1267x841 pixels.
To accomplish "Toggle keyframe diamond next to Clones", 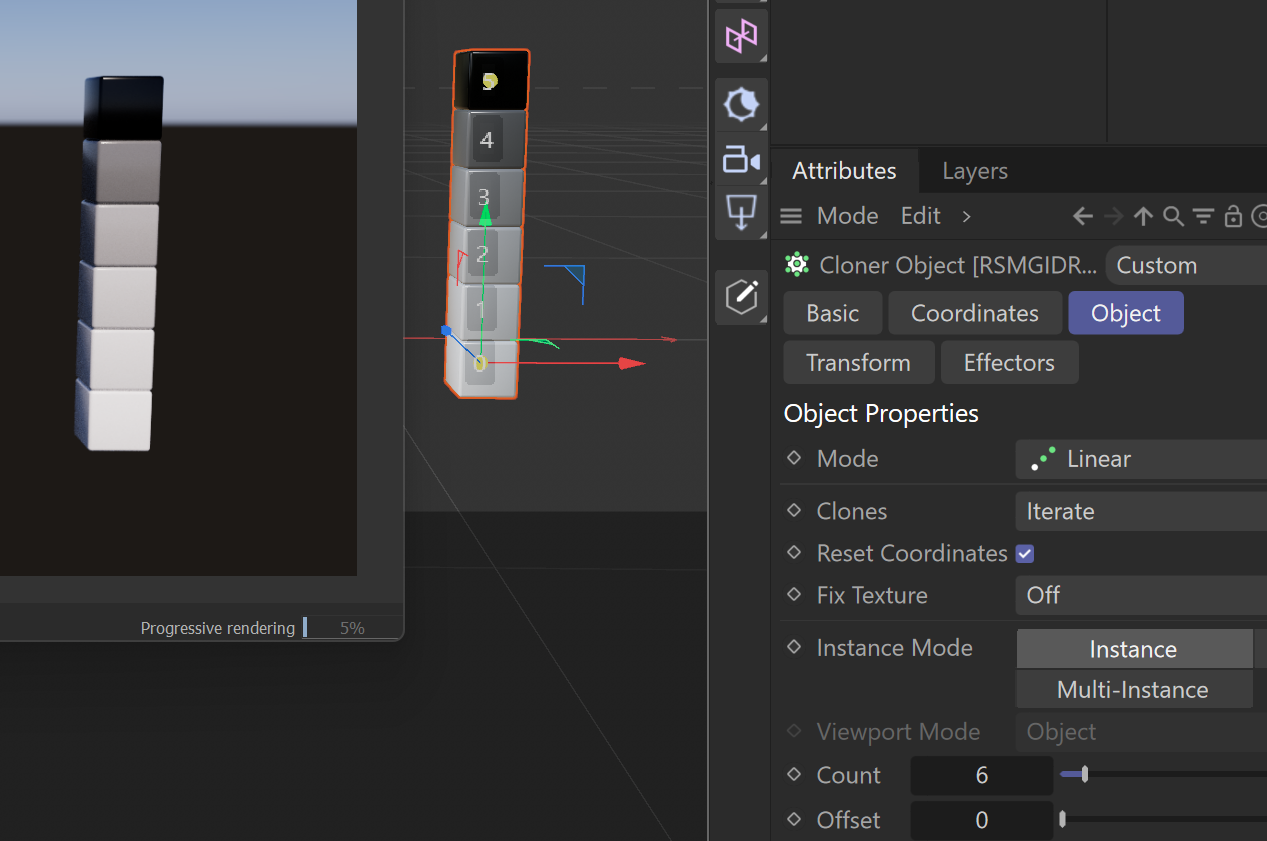I will click(x=794, y=511).
